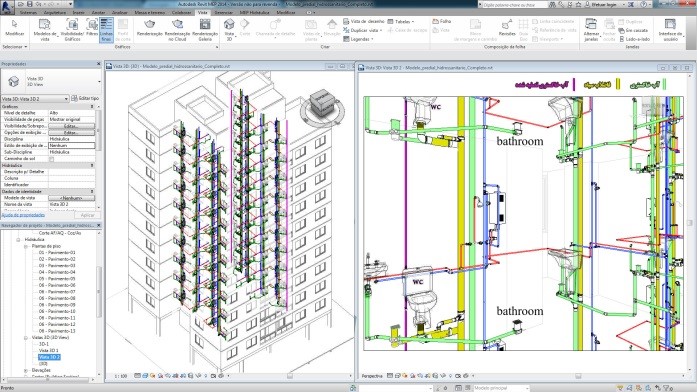Viewport: 697px width, 392px height.
Task: Click the Modelo principal status bar field
Action: pos(501,388)
